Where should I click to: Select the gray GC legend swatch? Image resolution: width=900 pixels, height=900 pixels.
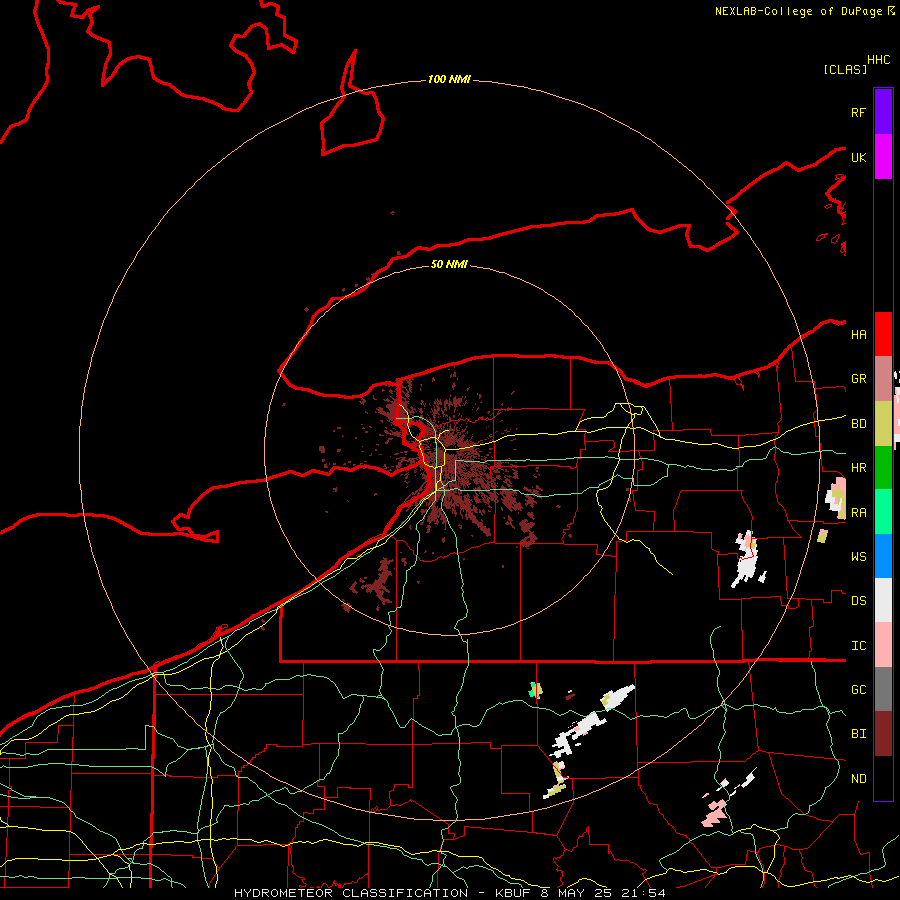(883, 689)
